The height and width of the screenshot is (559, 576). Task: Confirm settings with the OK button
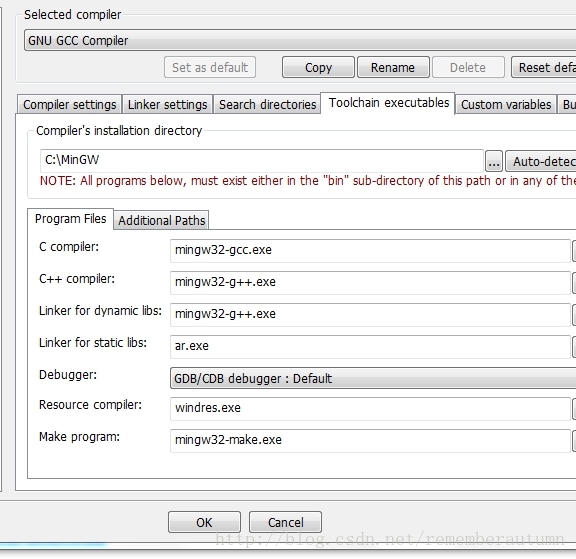[204, 522]
